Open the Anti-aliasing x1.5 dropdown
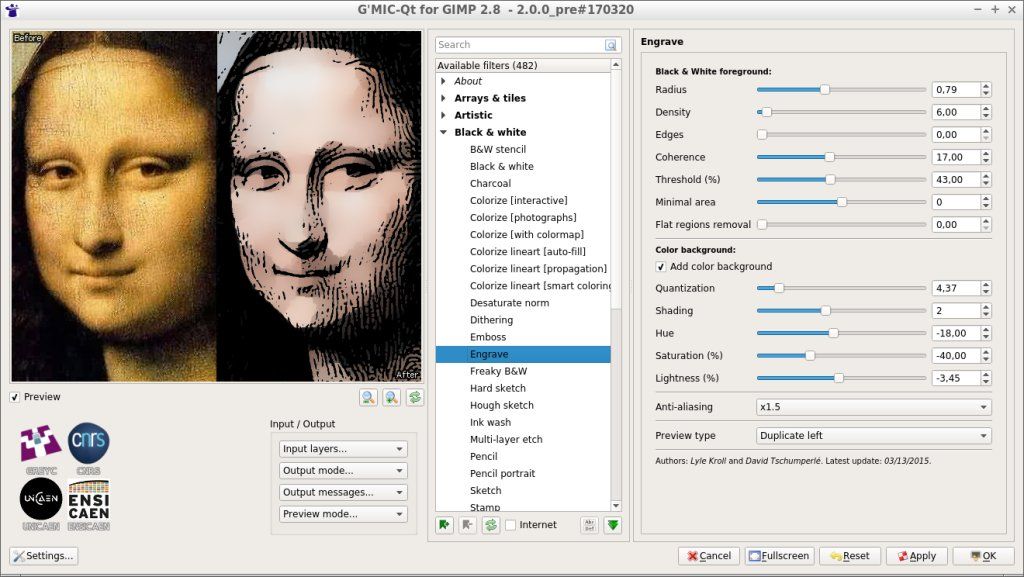The width and height of the screenshot is (1024, 577). tap(874, 407)
